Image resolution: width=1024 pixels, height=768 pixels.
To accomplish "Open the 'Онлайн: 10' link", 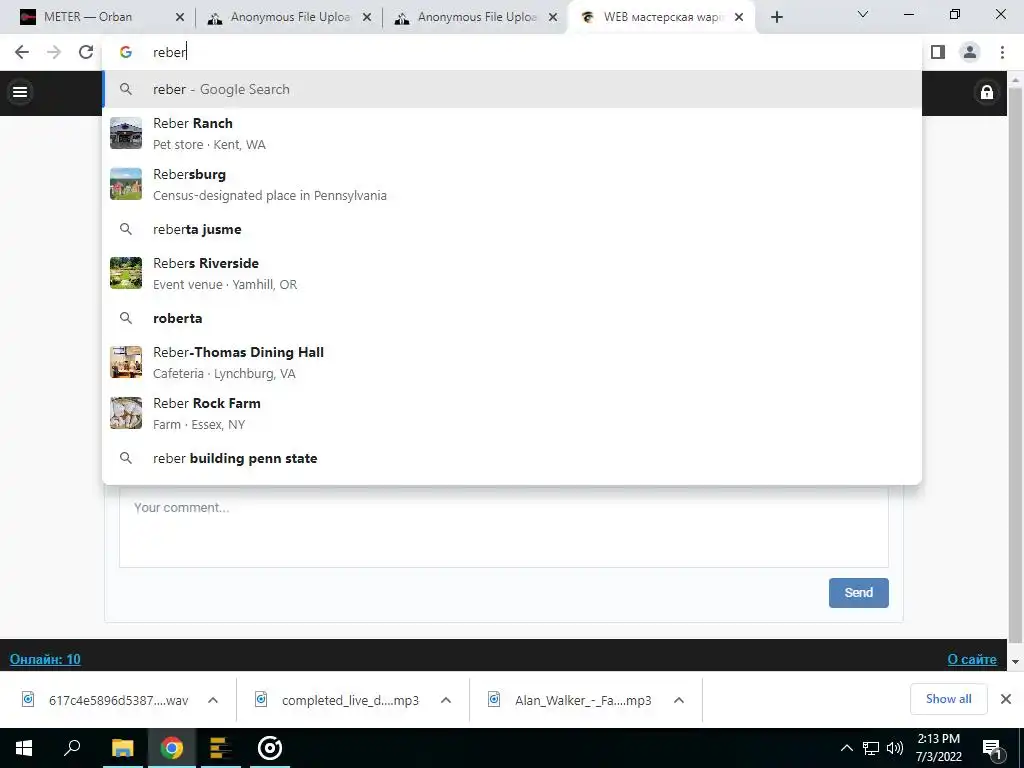I will tap(45, 659).
